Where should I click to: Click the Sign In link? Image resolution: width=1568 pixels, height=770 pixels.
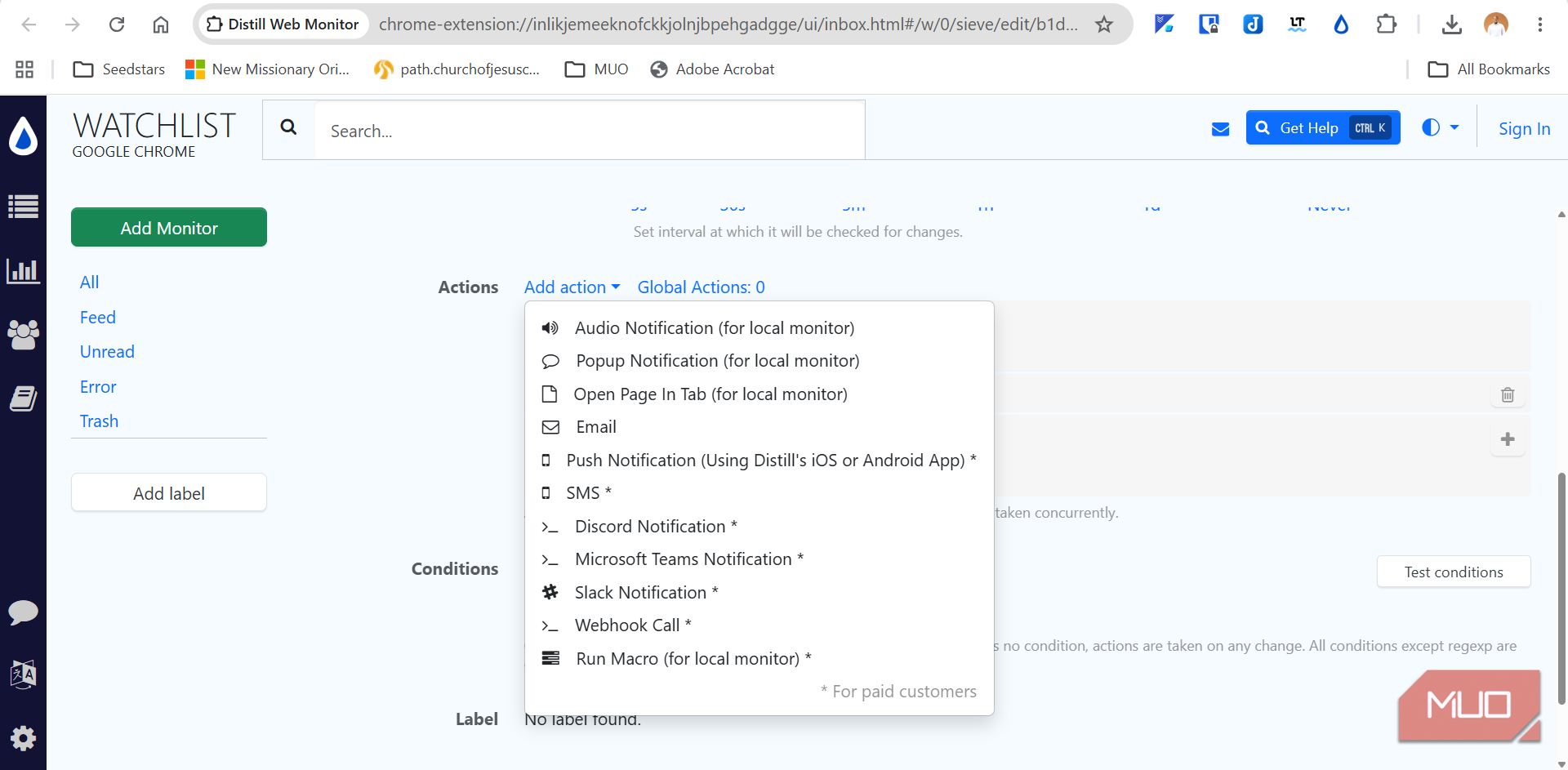point(1524,129)
